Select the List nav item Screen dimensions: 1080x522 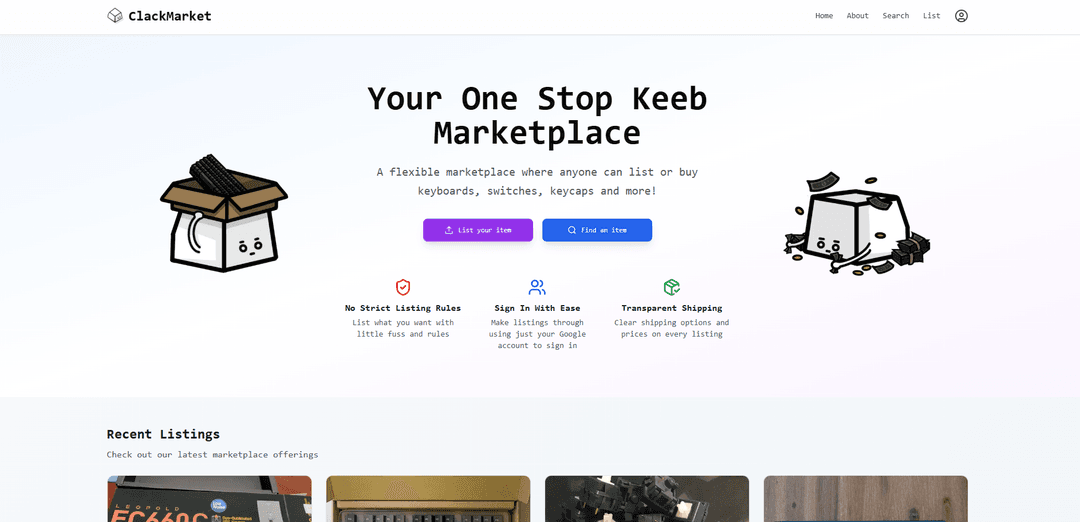click(931, 16)
